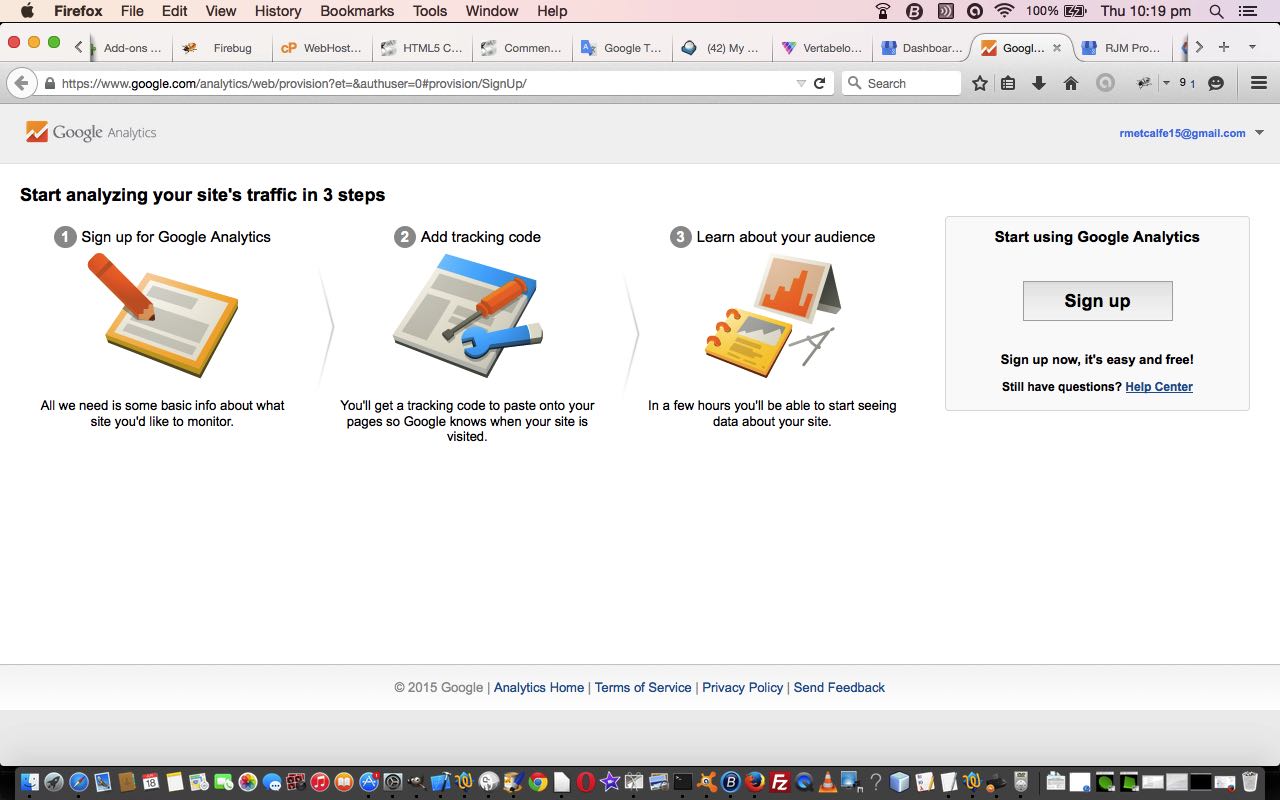Open the Analytics Home footer link
1280x800 pixels.
point(539,687)
